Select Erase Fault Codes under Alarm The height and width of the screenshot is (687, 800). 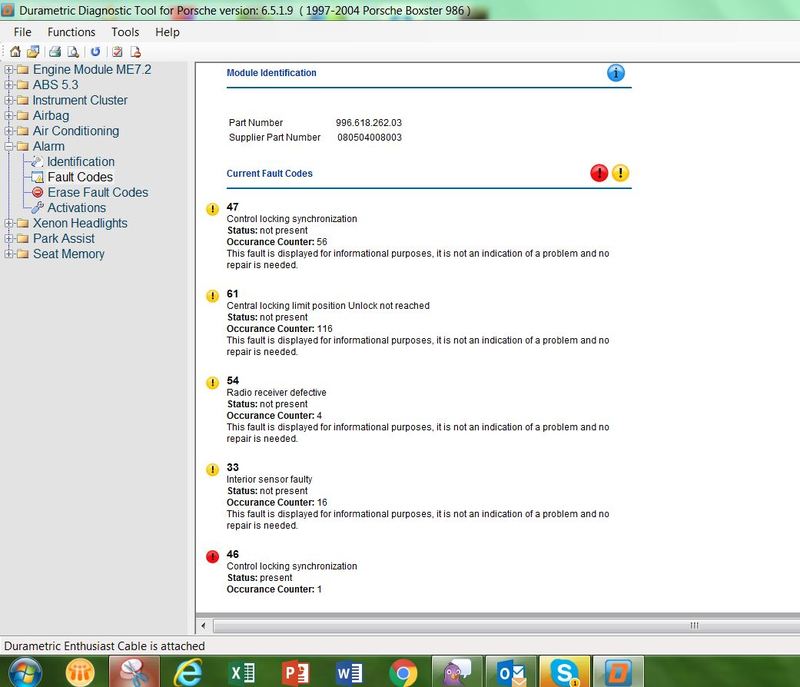[97, 192]
